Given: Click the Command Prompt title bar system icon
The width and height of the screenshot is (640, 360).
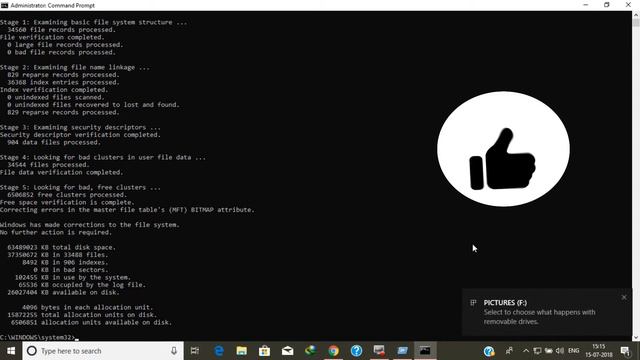Looking at the screenshot, I should [x=4, y=5].
